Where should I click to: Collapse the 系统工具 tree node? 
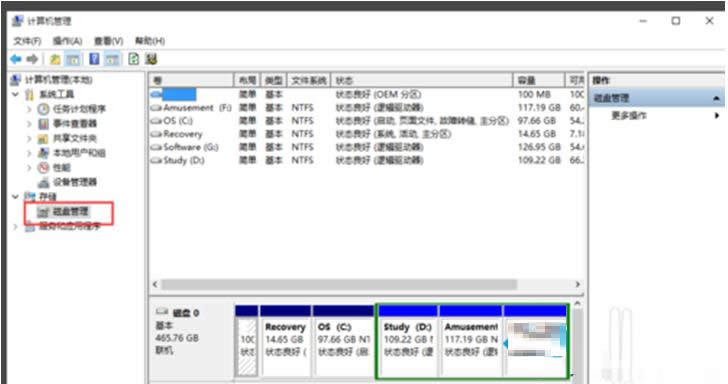click(15, 95)
